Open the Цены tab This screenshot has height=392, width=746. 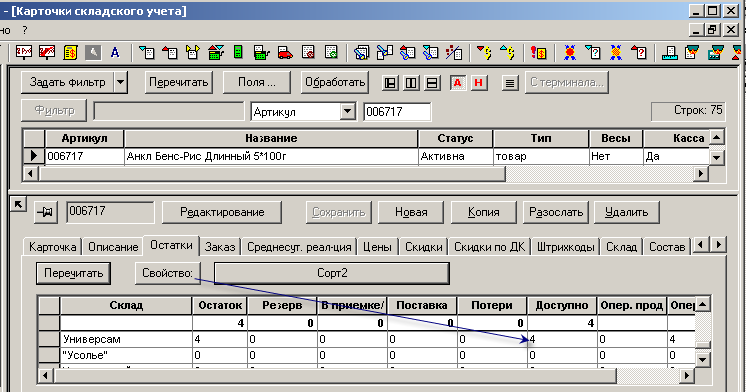pos(377,247)
